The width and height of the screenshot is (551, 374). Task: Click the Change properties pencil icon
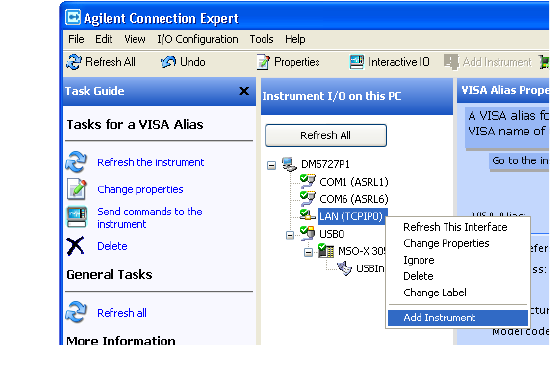pos(77,189)
